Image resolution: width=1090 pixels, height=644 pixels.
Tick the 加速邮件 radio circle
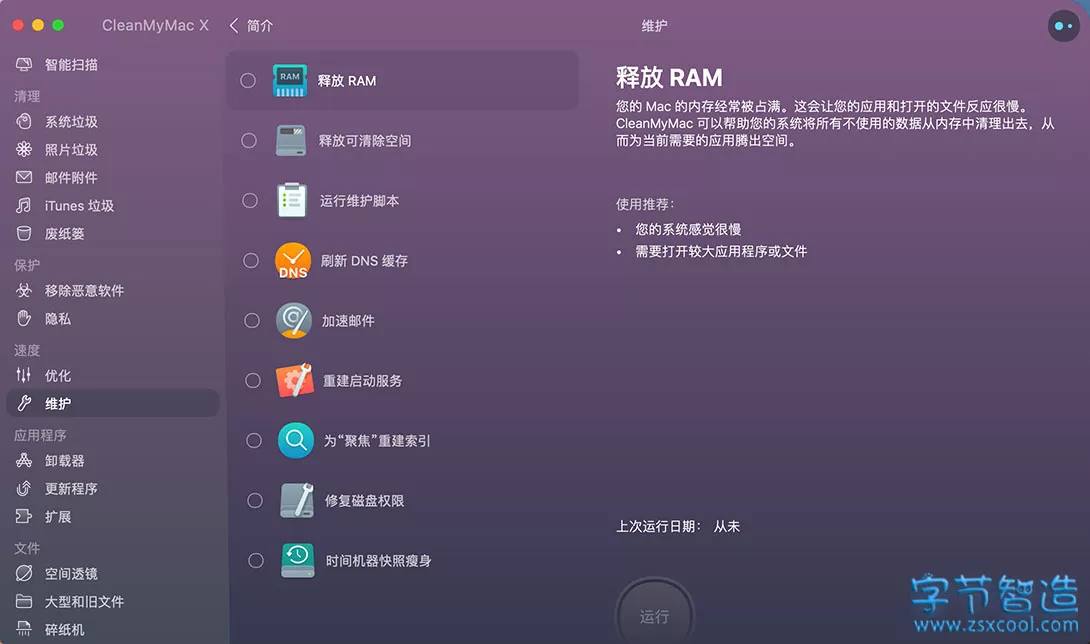[252, 321]
